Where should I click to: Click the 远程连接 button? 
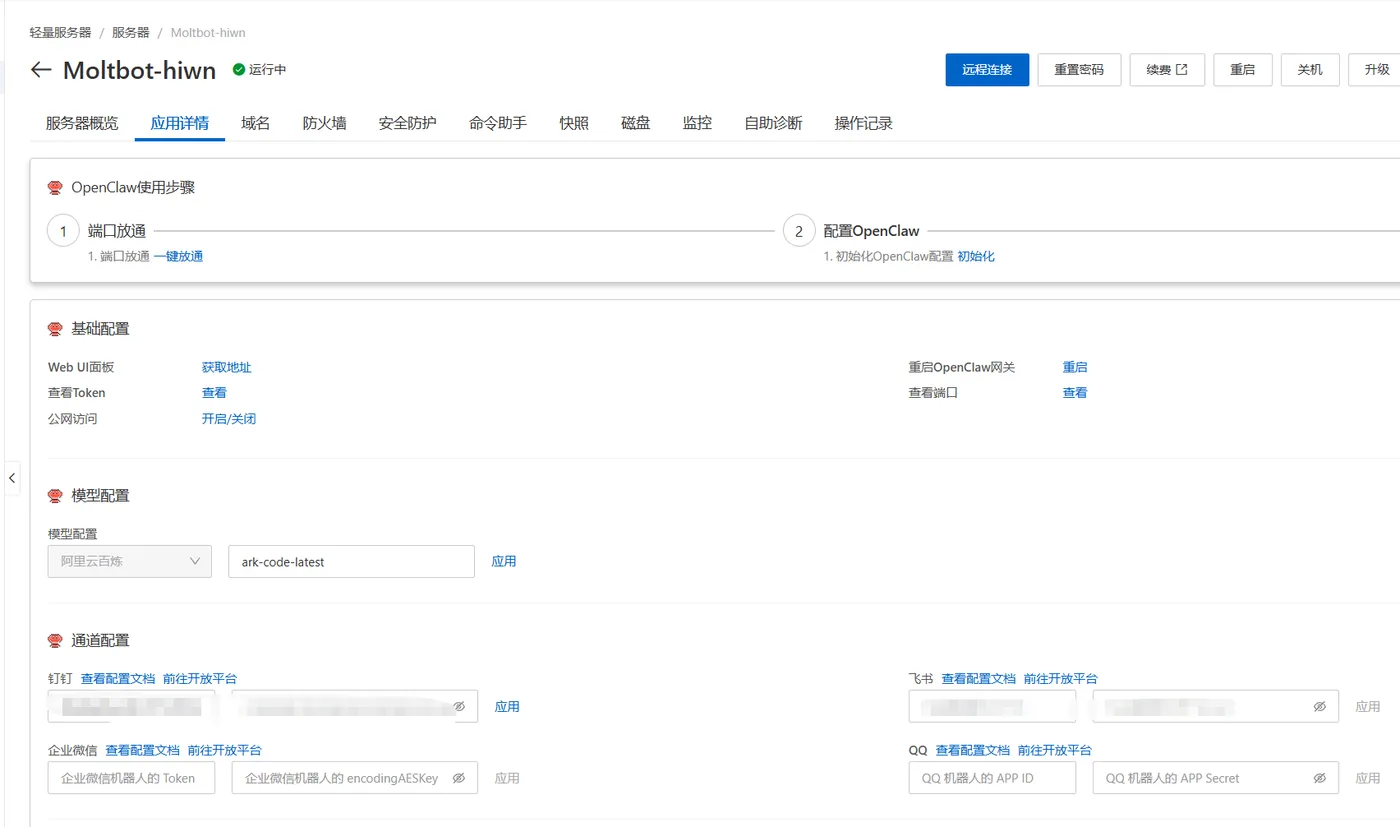coord(987,70)
